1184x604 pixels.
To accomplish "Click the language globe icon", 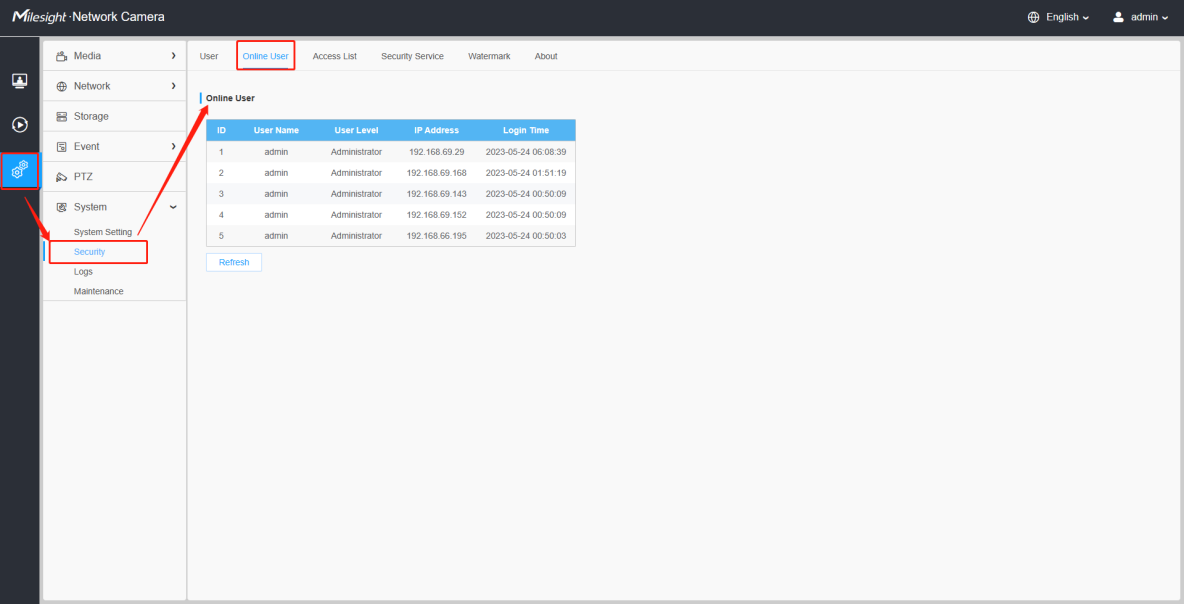I will click(x=1034, y=17).
